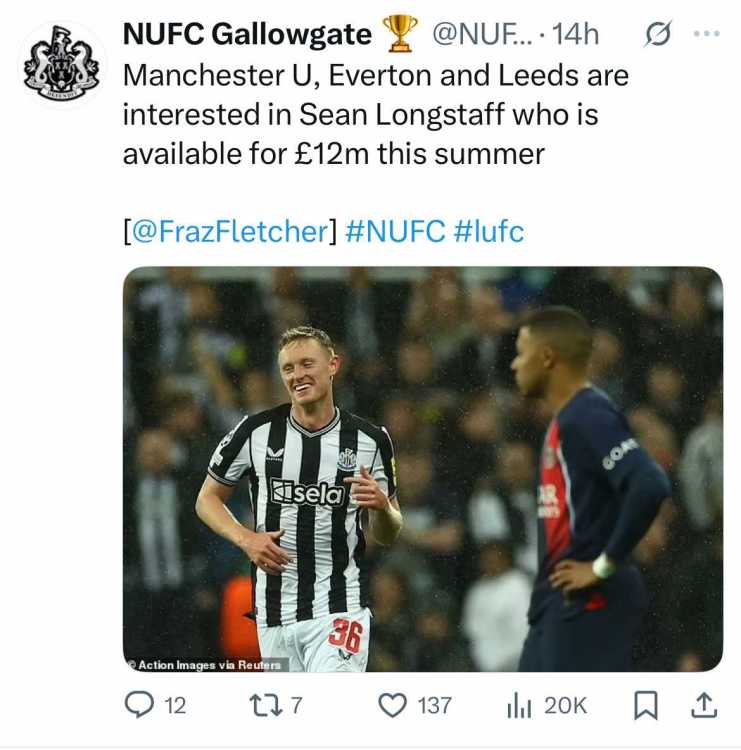The height and width of the screenshot is (750, 741).
Task: Click the NUFC Gallowgate display name
Action: point(247,34)
